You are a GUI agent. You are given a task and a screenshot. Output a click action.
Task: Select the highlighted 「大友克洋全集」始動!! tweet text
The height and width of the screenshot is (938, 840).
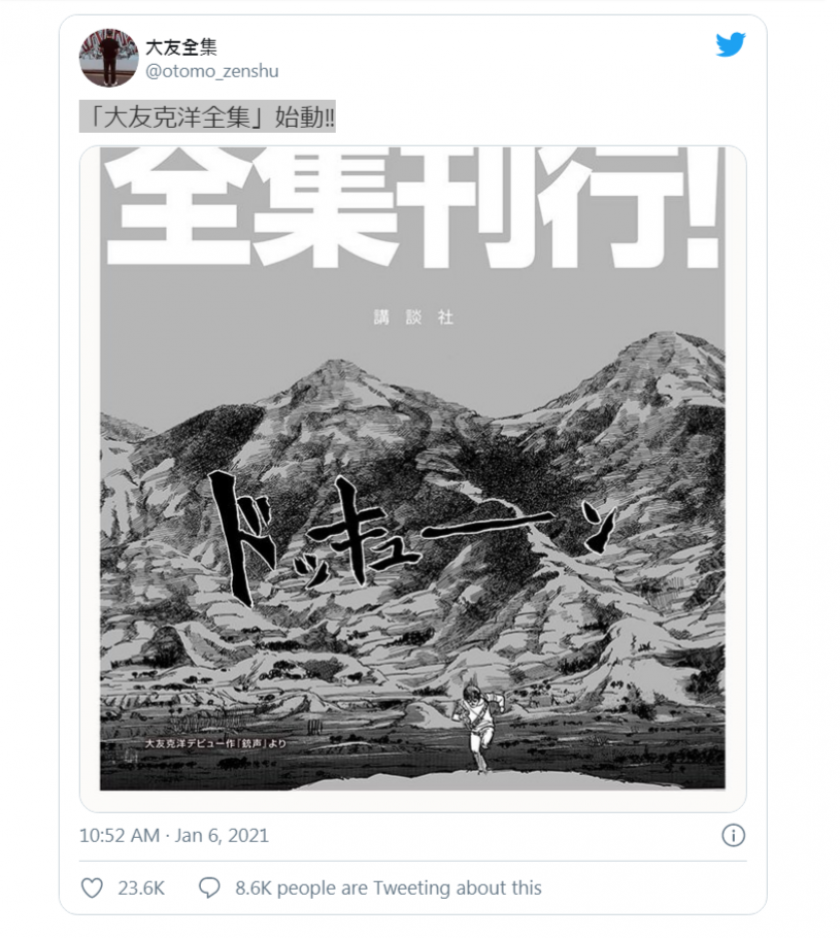coord(207,117)
